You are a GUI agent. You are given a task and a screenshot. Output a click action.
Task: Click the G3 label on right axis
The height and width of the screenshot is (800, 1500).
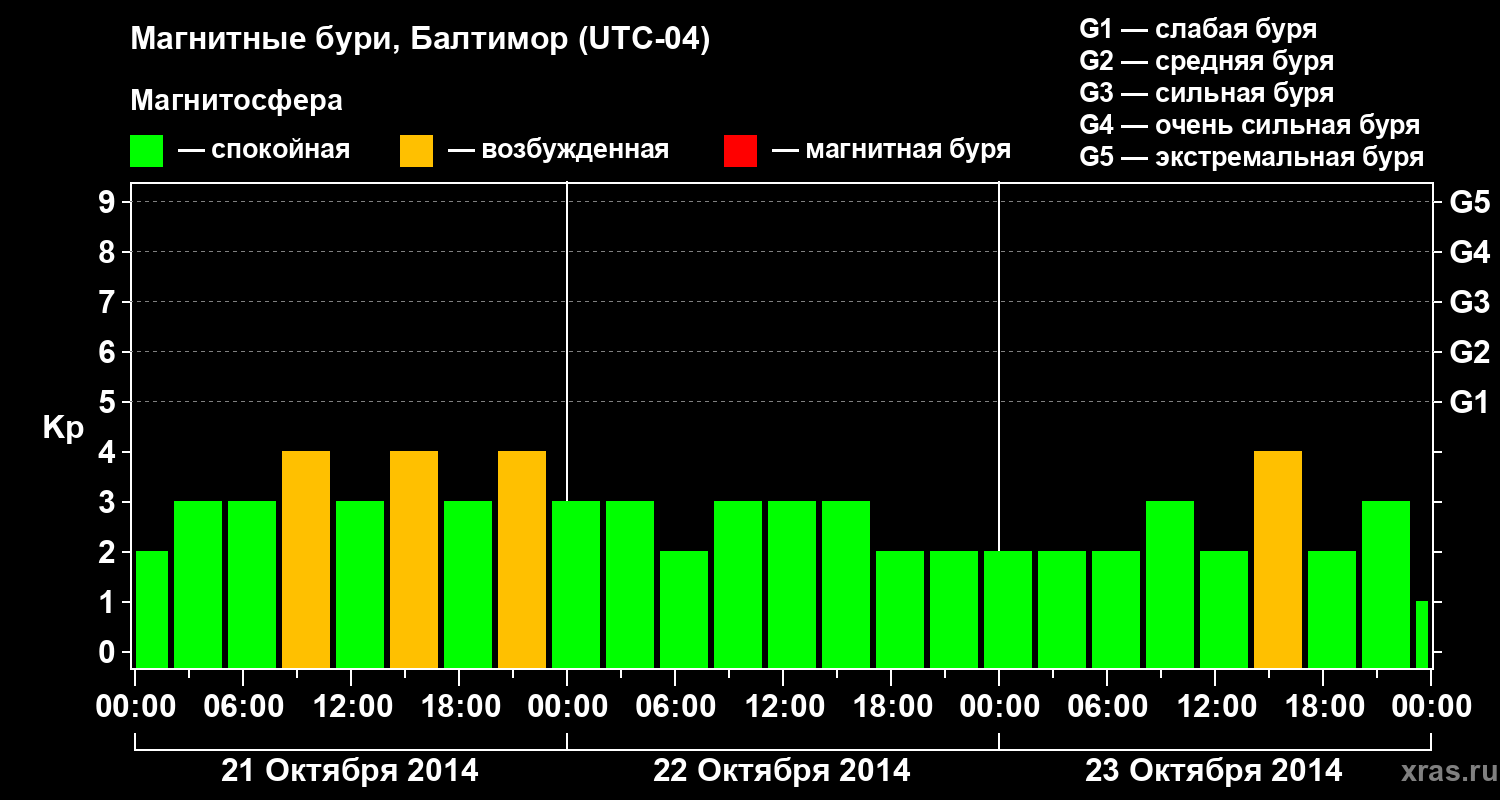[1469, 302]
